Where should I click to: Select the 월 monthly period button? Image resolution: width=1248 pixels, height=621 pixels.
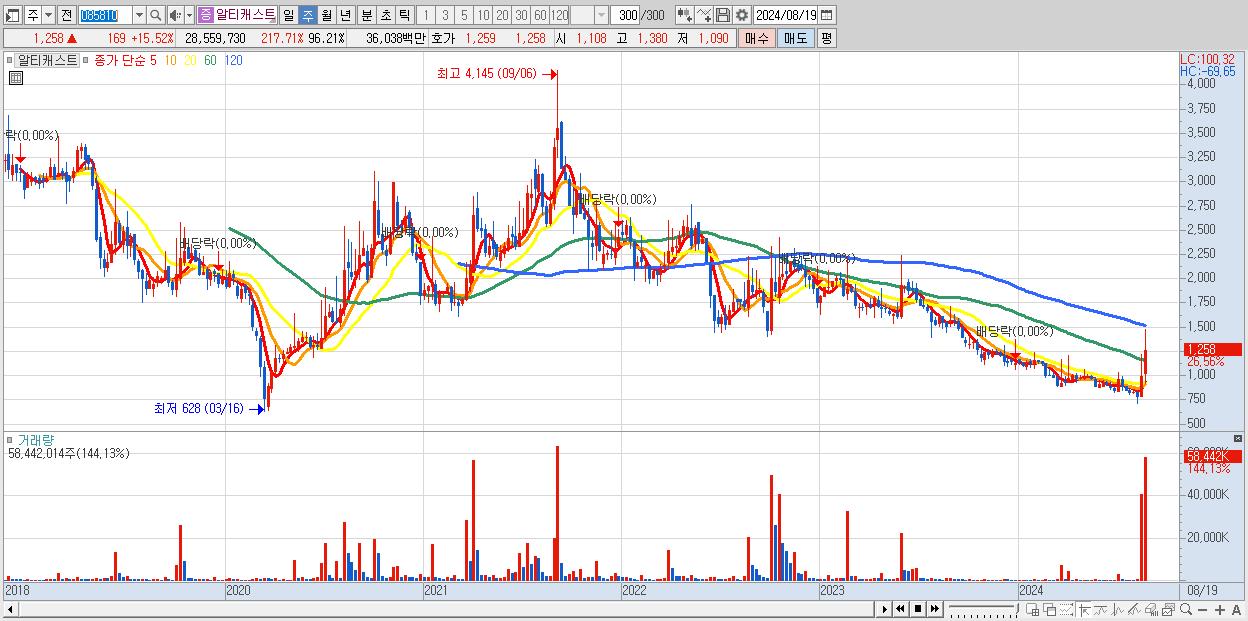pyautogui.click(x=327, y=15)
